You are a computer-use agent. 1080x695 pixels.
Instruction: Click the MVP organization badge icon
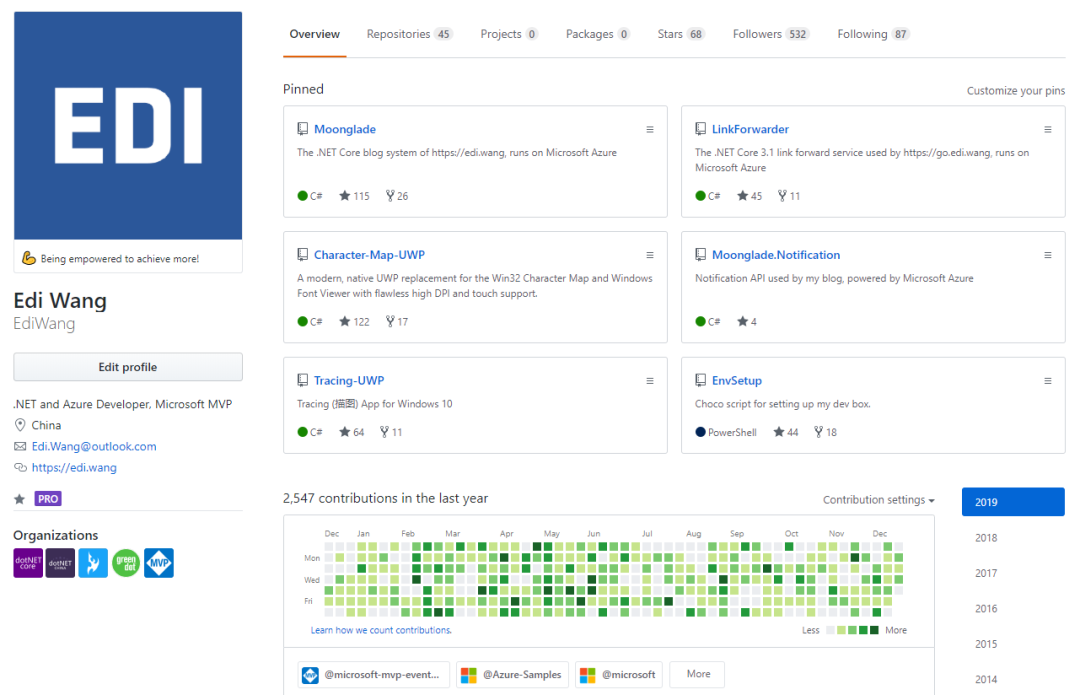click(159, 563)
